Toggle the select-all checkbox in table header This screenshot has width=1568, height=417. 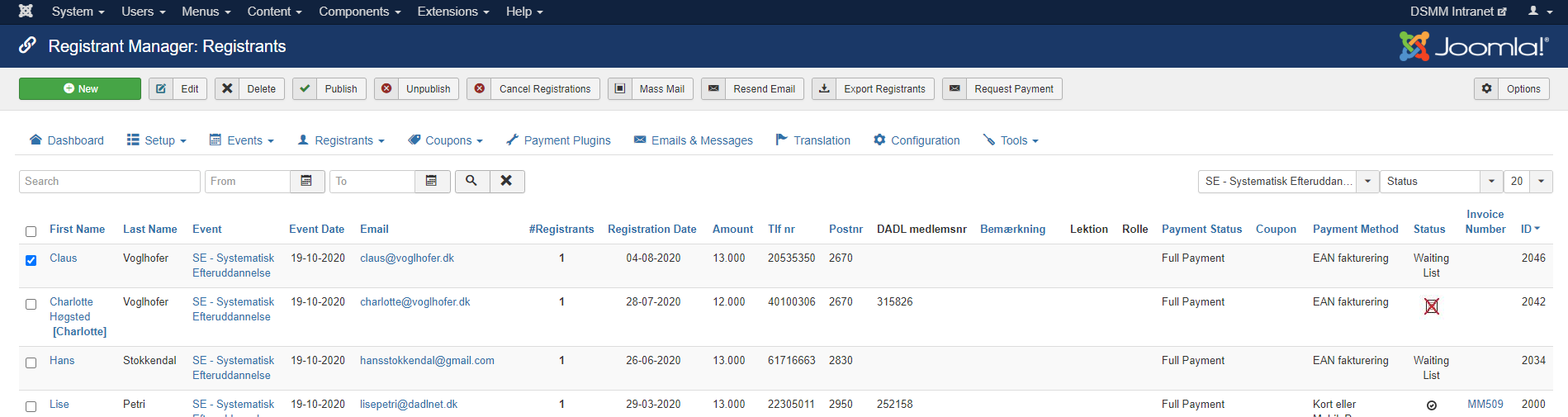click(31, 231)
